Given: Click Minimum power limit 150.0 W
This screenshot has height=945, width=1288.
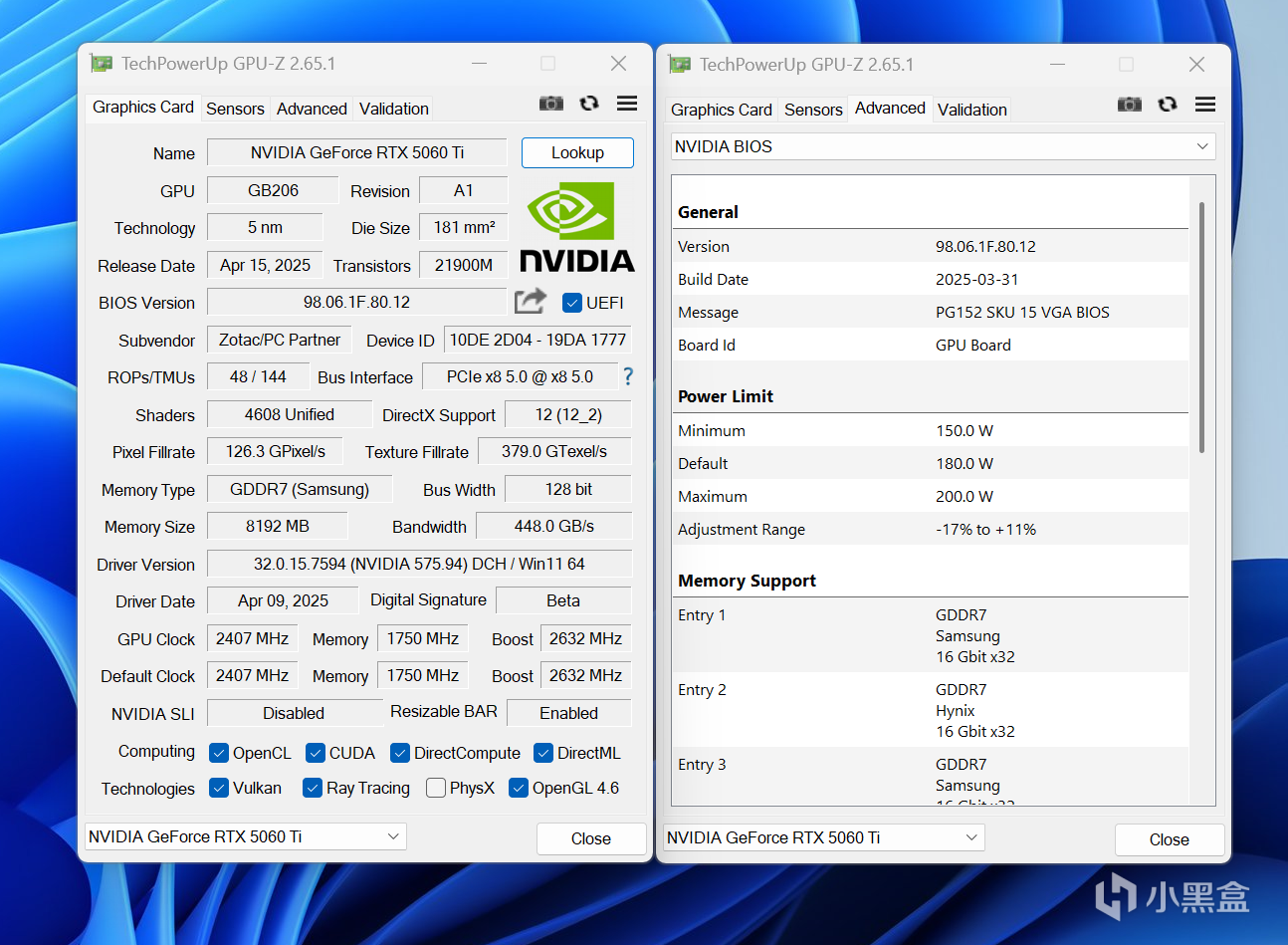Looking at the screenshot, I should [x=965, y=430].
